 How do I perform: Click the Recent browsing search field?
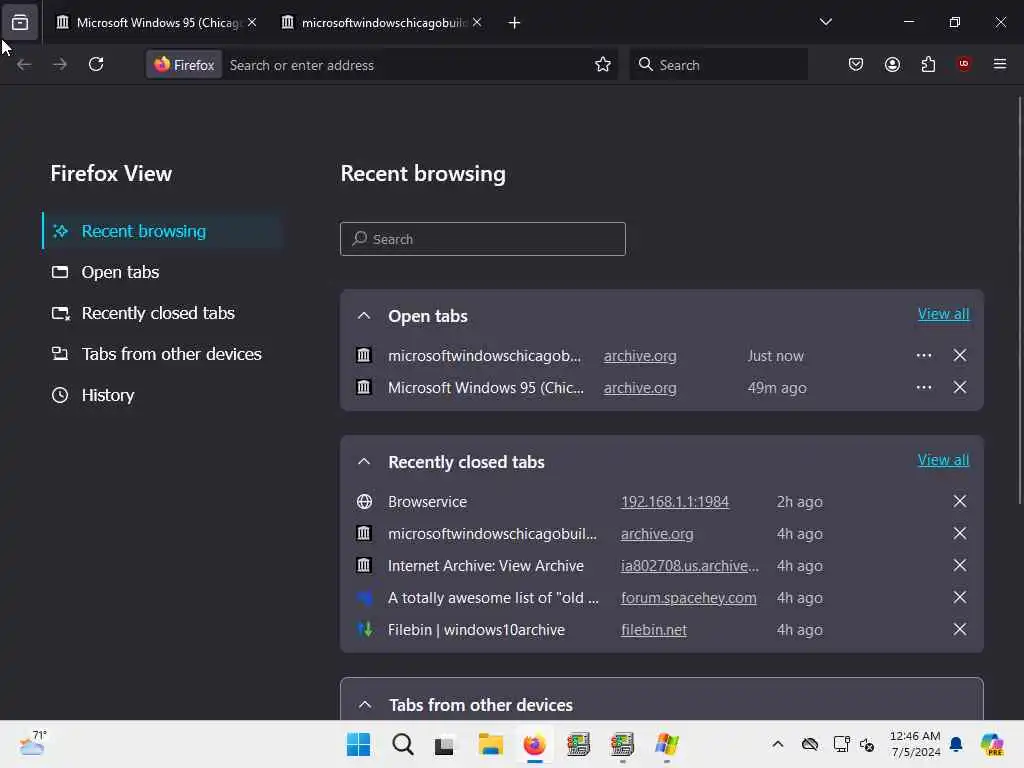pyautogui.click(x=483, y=239)
